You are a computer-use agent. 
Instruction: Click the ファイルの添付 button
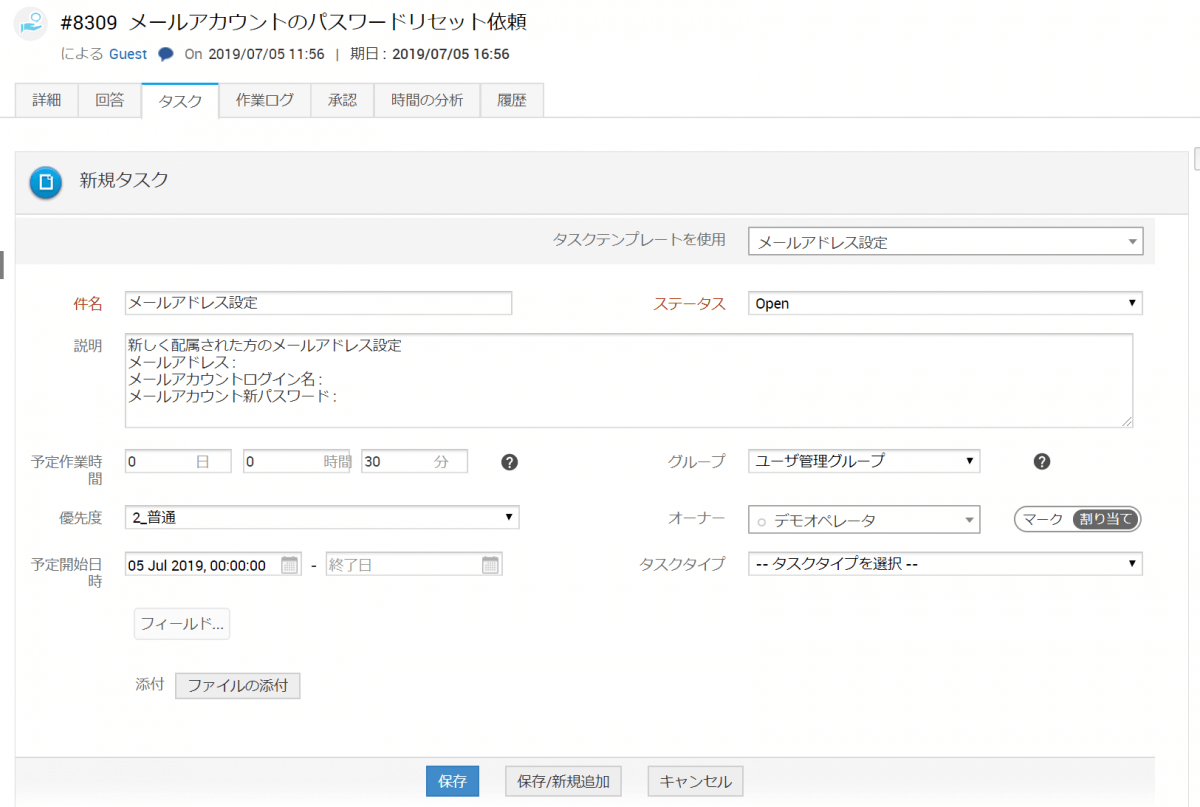(238, 686)
